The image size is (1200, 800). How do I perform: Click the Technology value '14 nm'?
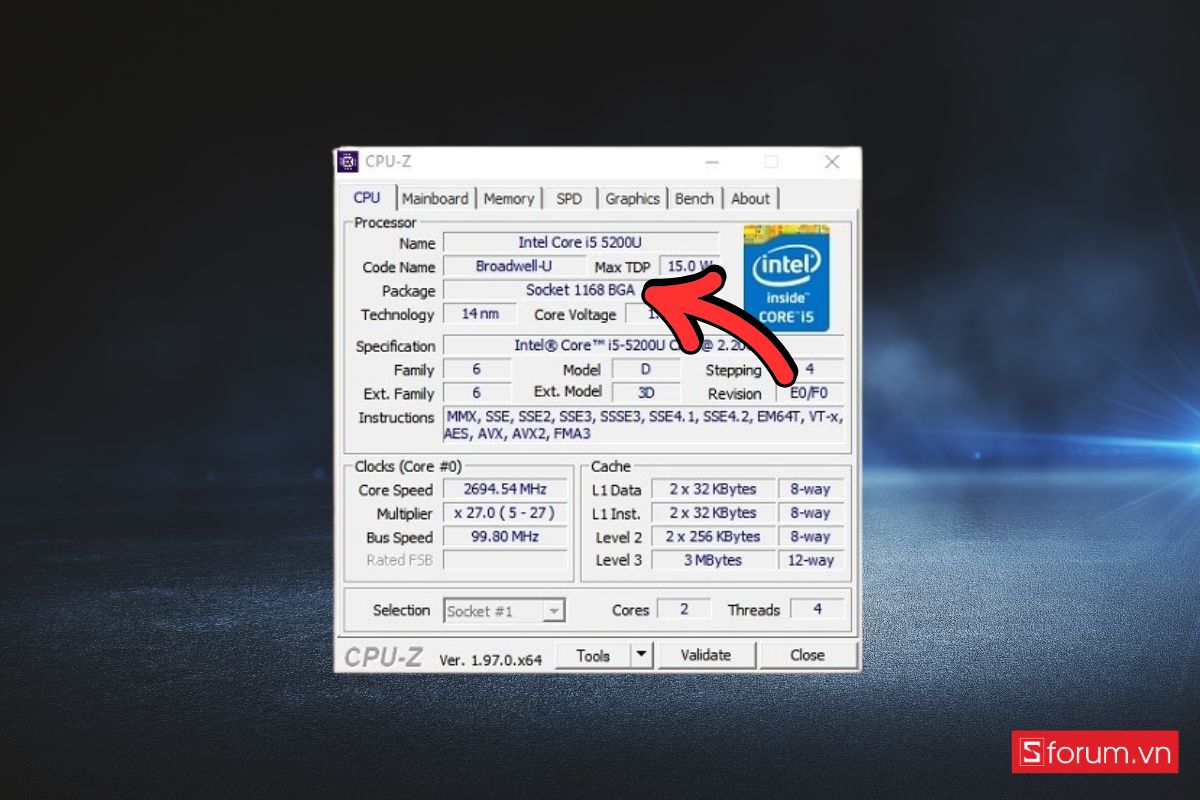point(480,314)
